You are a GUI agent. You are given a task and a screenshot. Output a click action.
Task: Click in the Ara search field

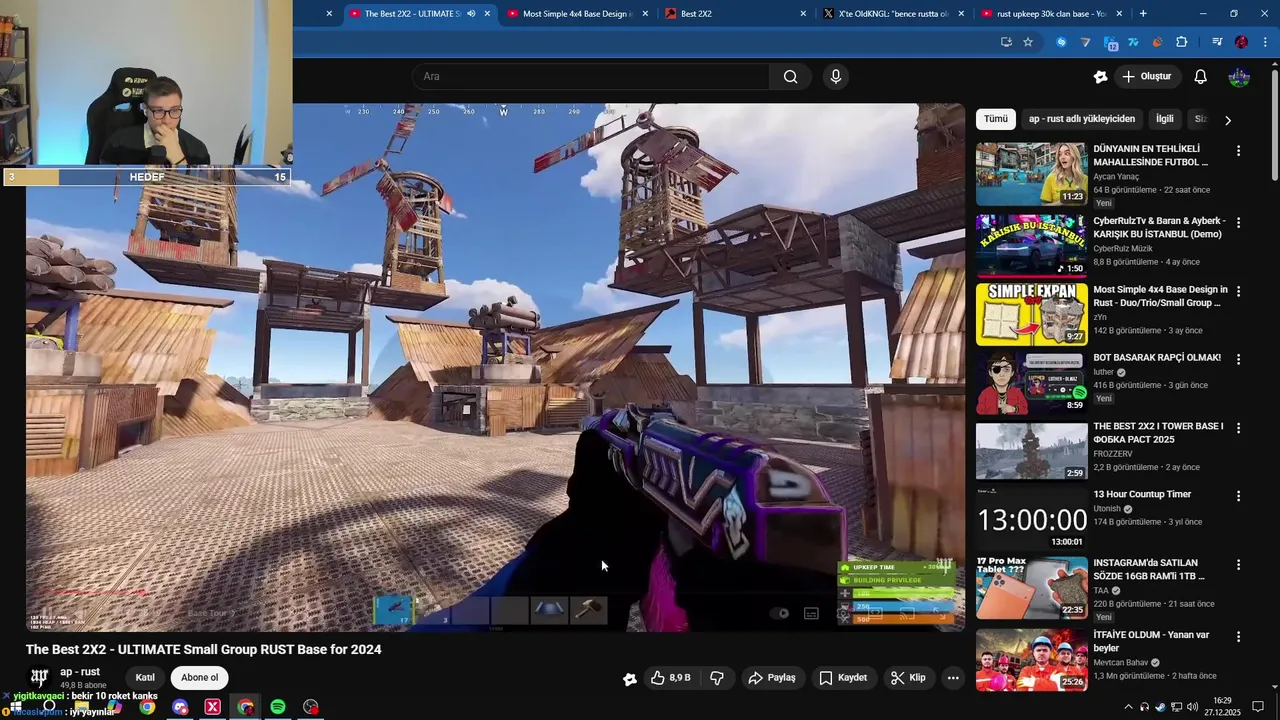pos(590,77)
